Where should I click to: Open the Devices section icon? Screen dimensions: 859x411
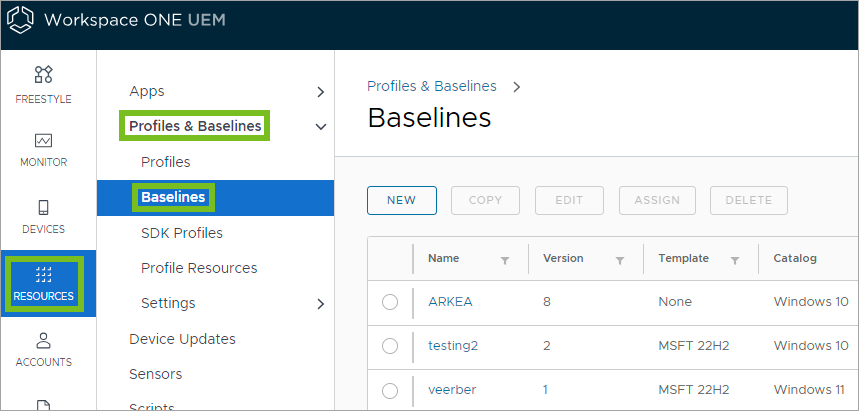43,208
